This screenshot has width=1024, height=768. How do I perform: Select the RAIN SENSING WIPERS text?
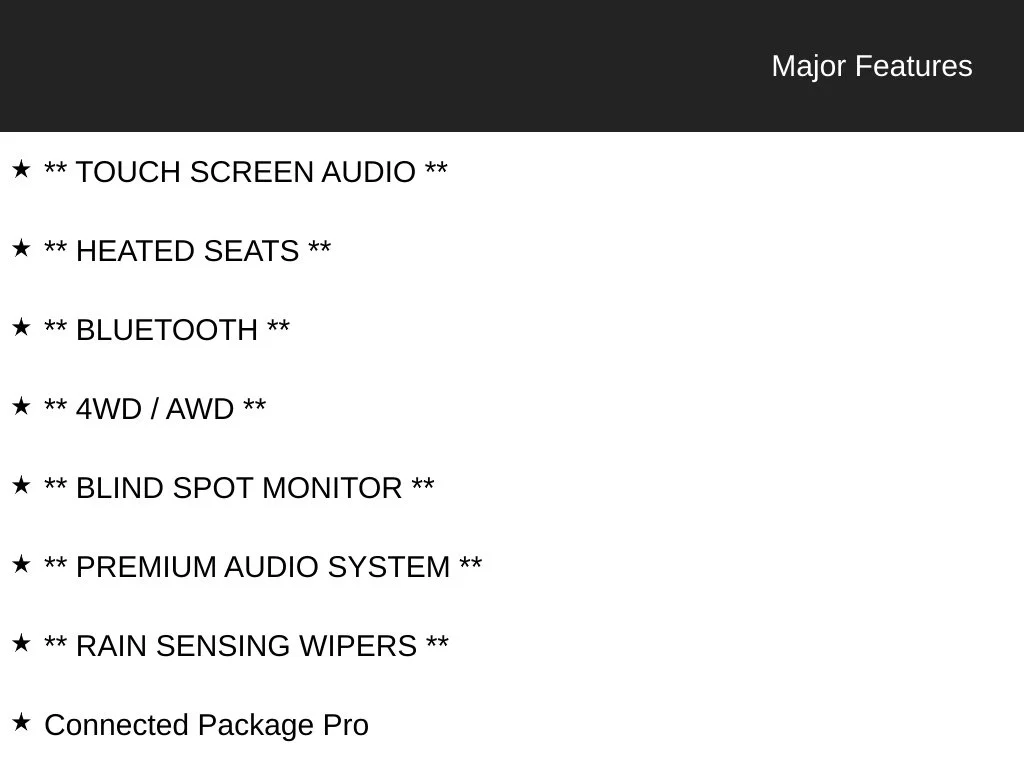tap(246, 647)
